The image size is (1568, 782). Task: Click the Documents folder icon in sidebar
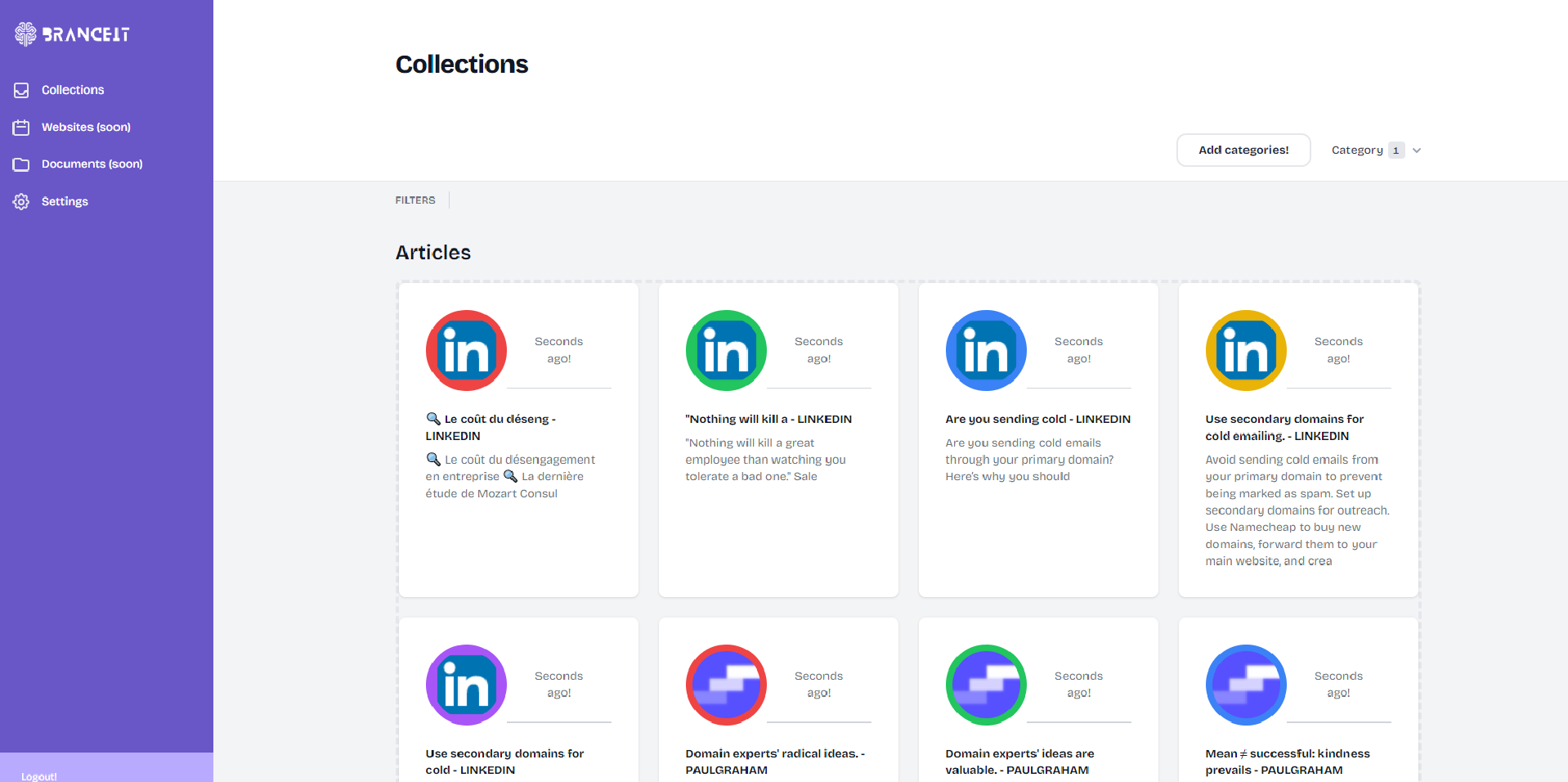point(21,164)
